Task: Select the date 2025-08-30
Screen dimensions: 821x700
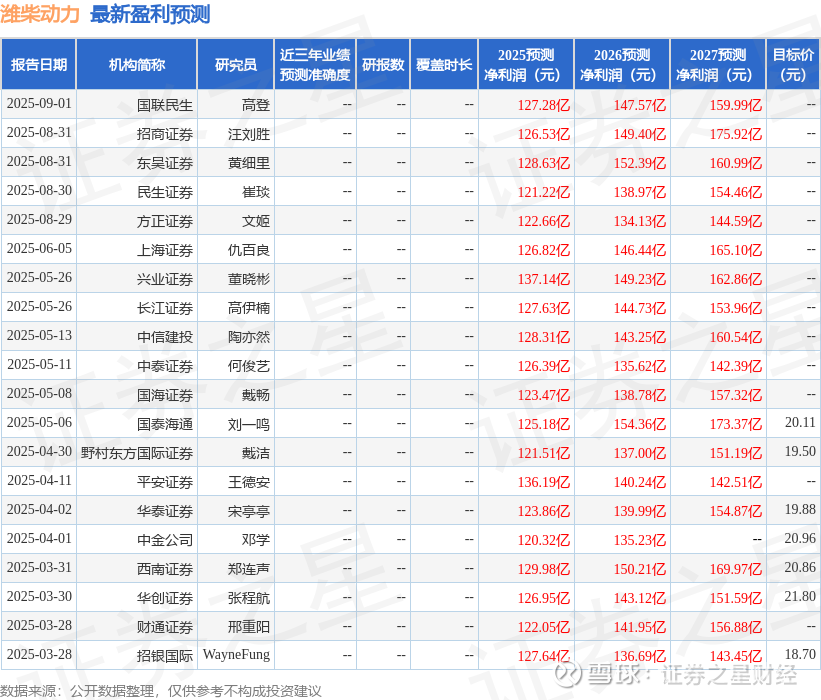Action: coord(39,191)
